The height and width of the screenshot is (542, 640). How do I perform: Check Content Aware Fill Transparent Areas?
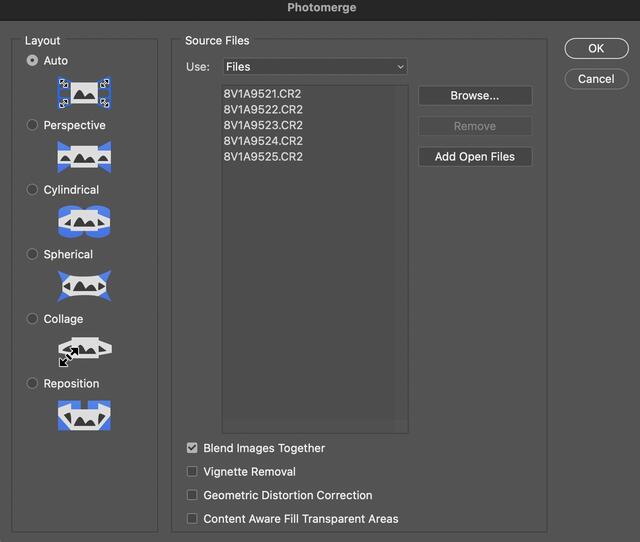click(192, 519)
